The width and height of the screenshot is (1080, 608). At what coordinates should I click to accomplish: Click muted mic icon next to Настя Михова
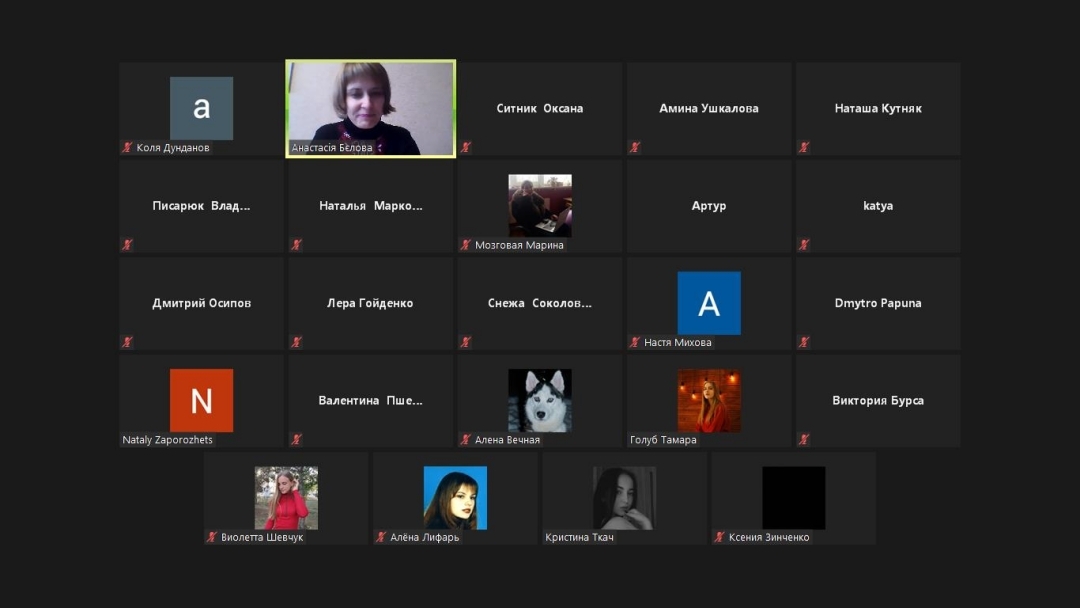[x=635, y=342]
